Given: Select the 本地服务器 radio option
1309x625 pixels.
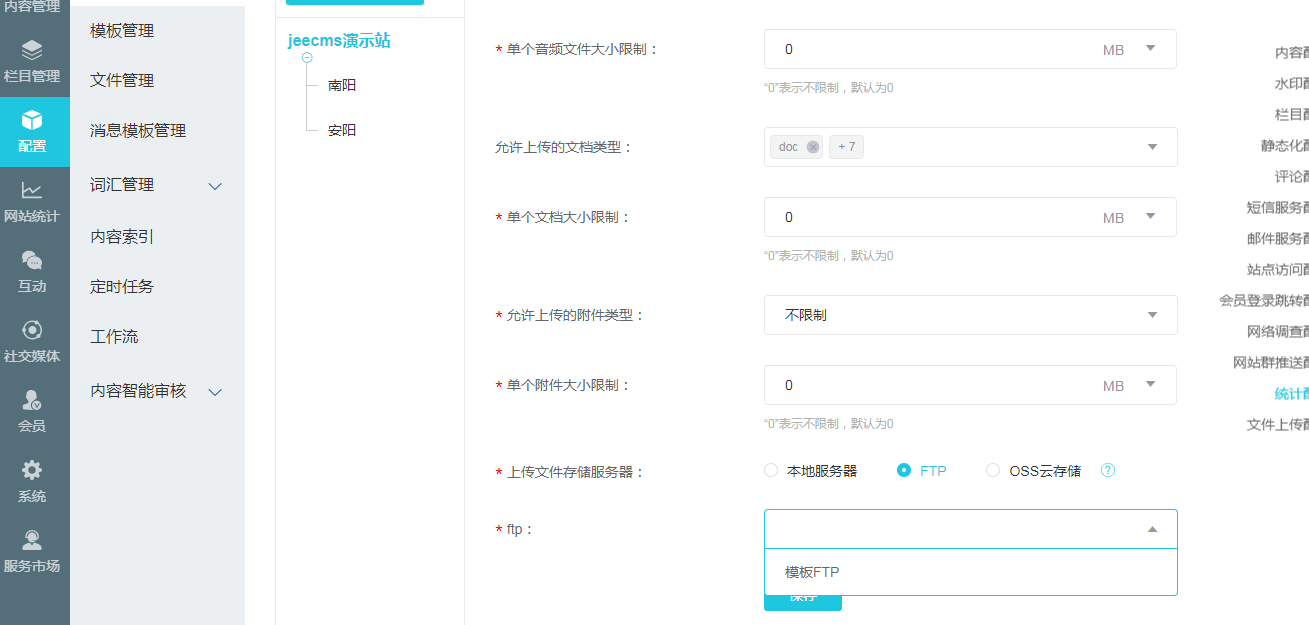Looking at the screenshot, I should click(771, 470).
